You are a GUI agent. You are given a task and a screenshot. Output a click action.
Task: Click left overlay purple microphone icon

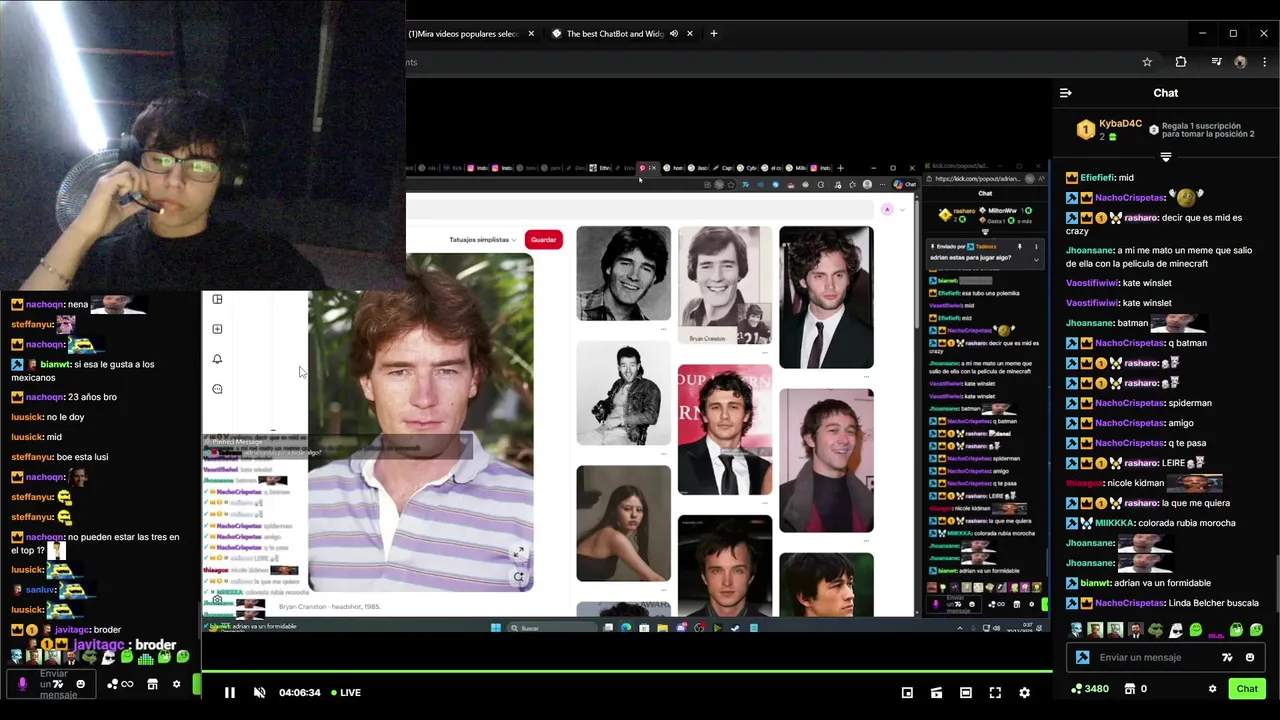pos(22,684)
